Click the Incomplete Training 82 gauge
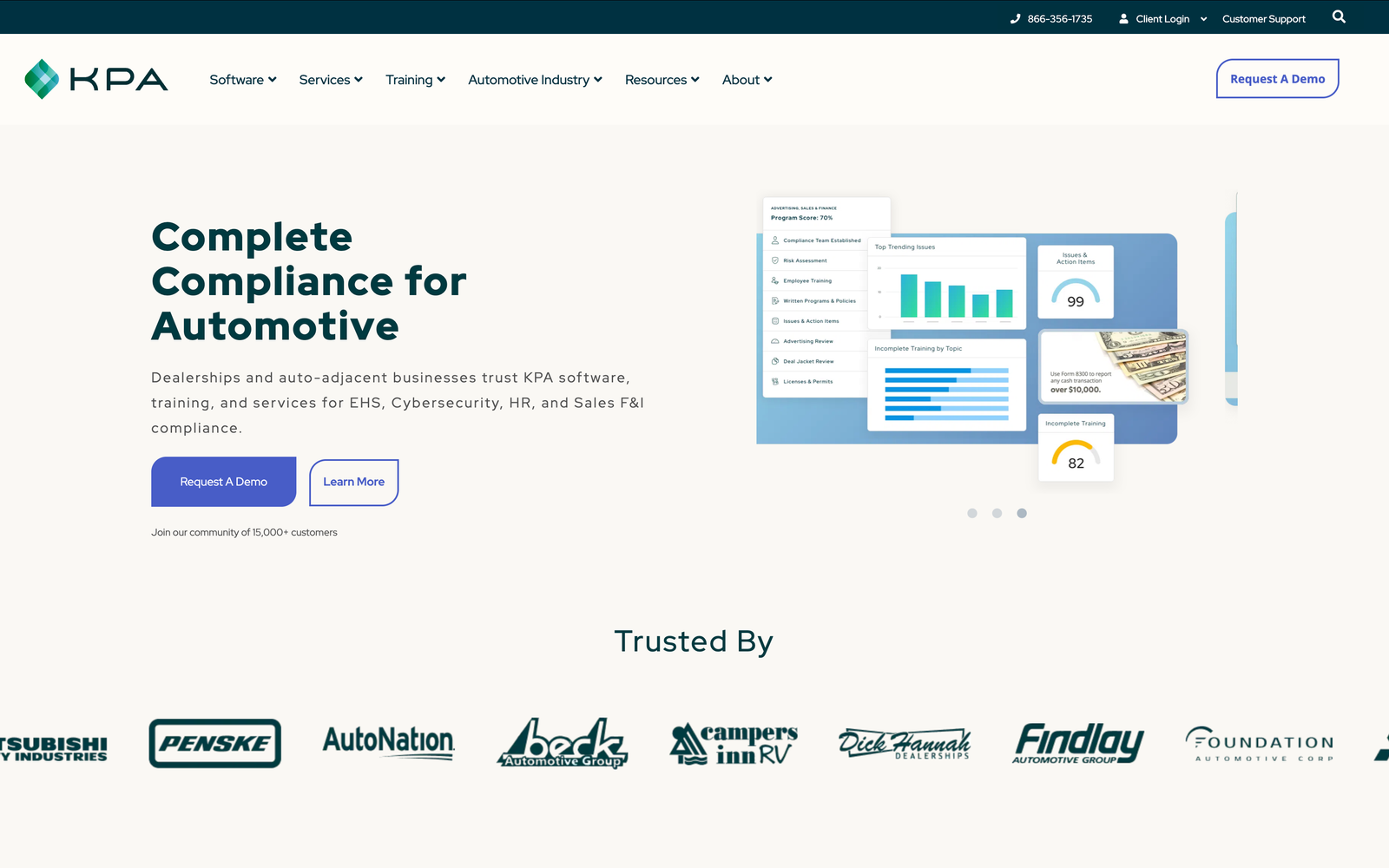1389x868 pixels. click(x=1076, y=448)
